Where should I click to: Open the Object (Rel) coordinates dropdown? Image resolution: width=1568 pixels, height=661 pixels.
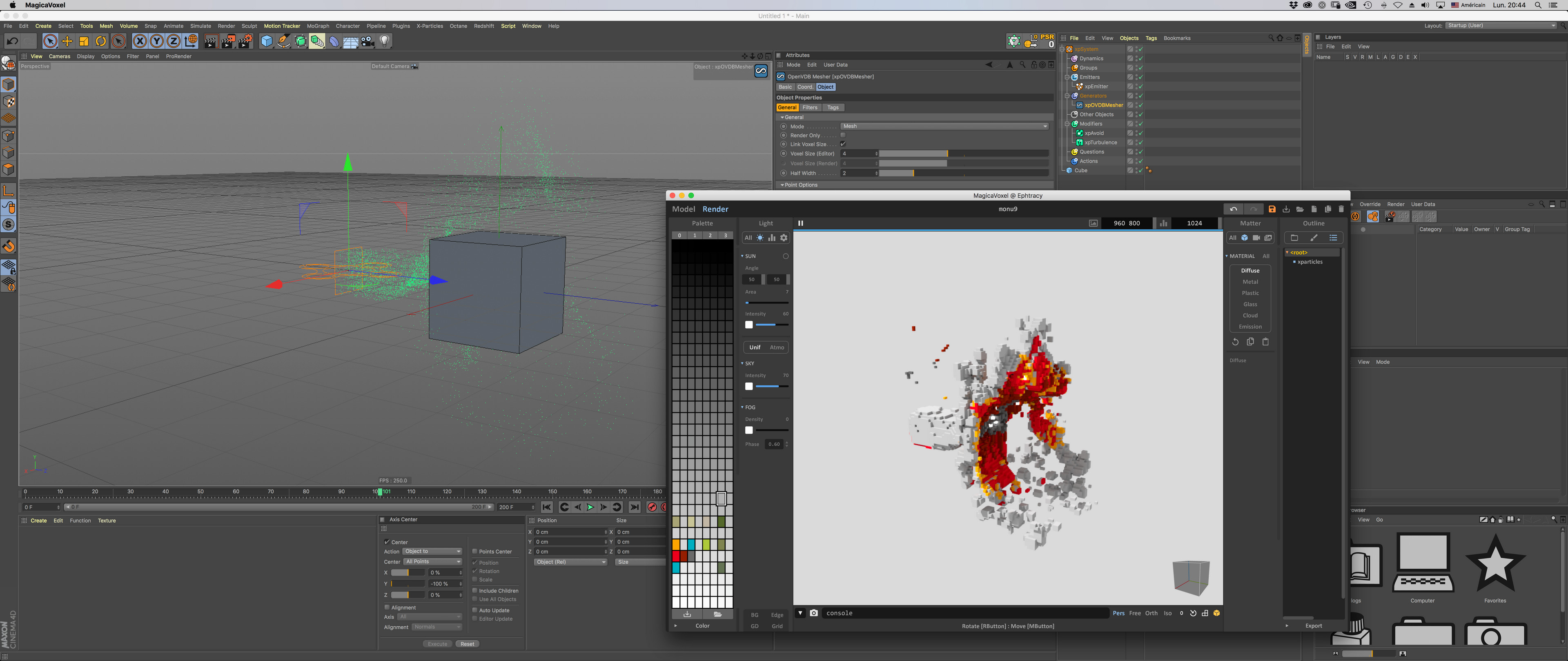(x=570, y=562)
